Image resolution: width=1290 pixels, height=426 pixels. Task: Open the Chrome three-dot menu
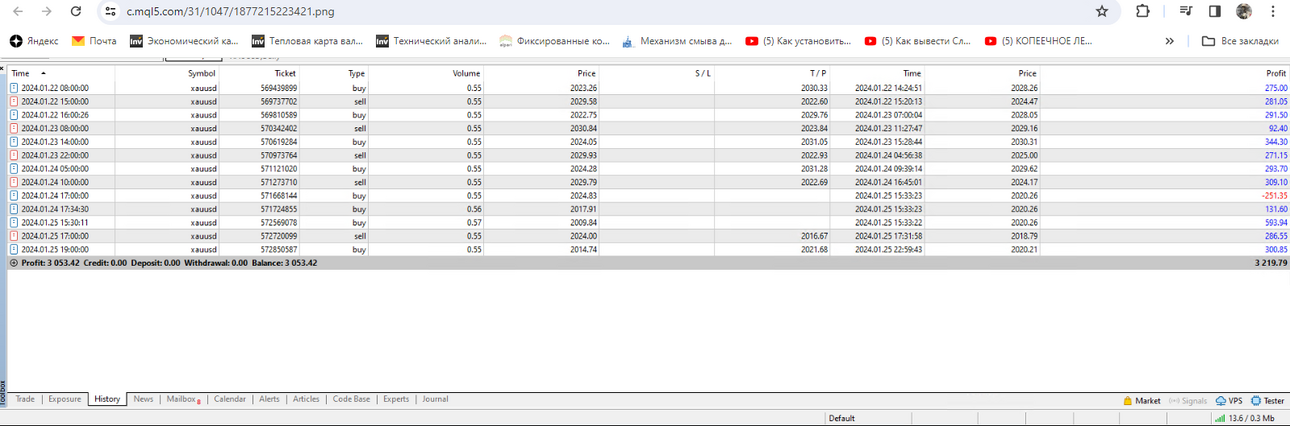click(x=1273, y=11)
